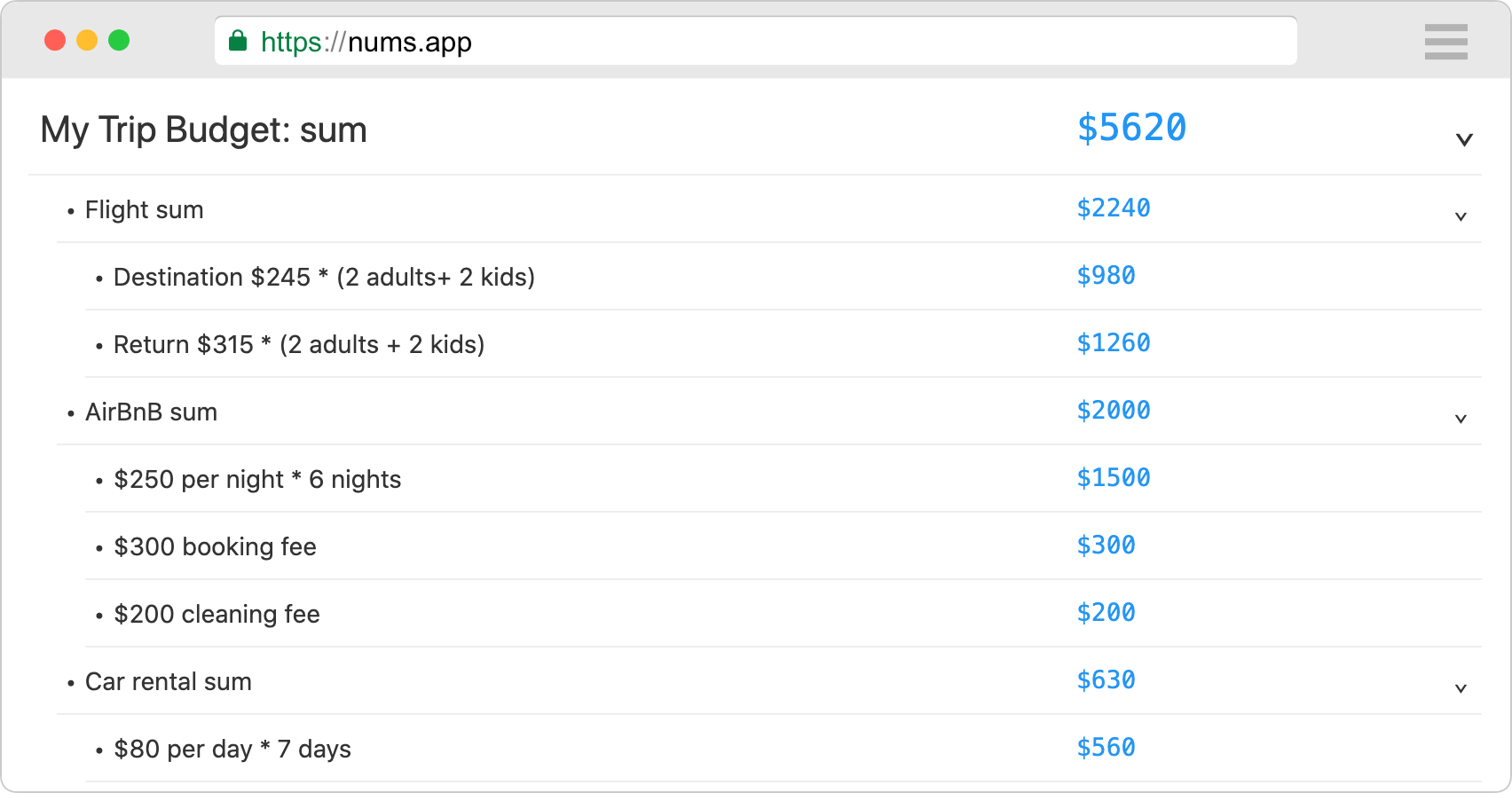Viewport: 1512px width, 793px height.
Task: Click the yellow traffic light button
Action: point(86,40)
